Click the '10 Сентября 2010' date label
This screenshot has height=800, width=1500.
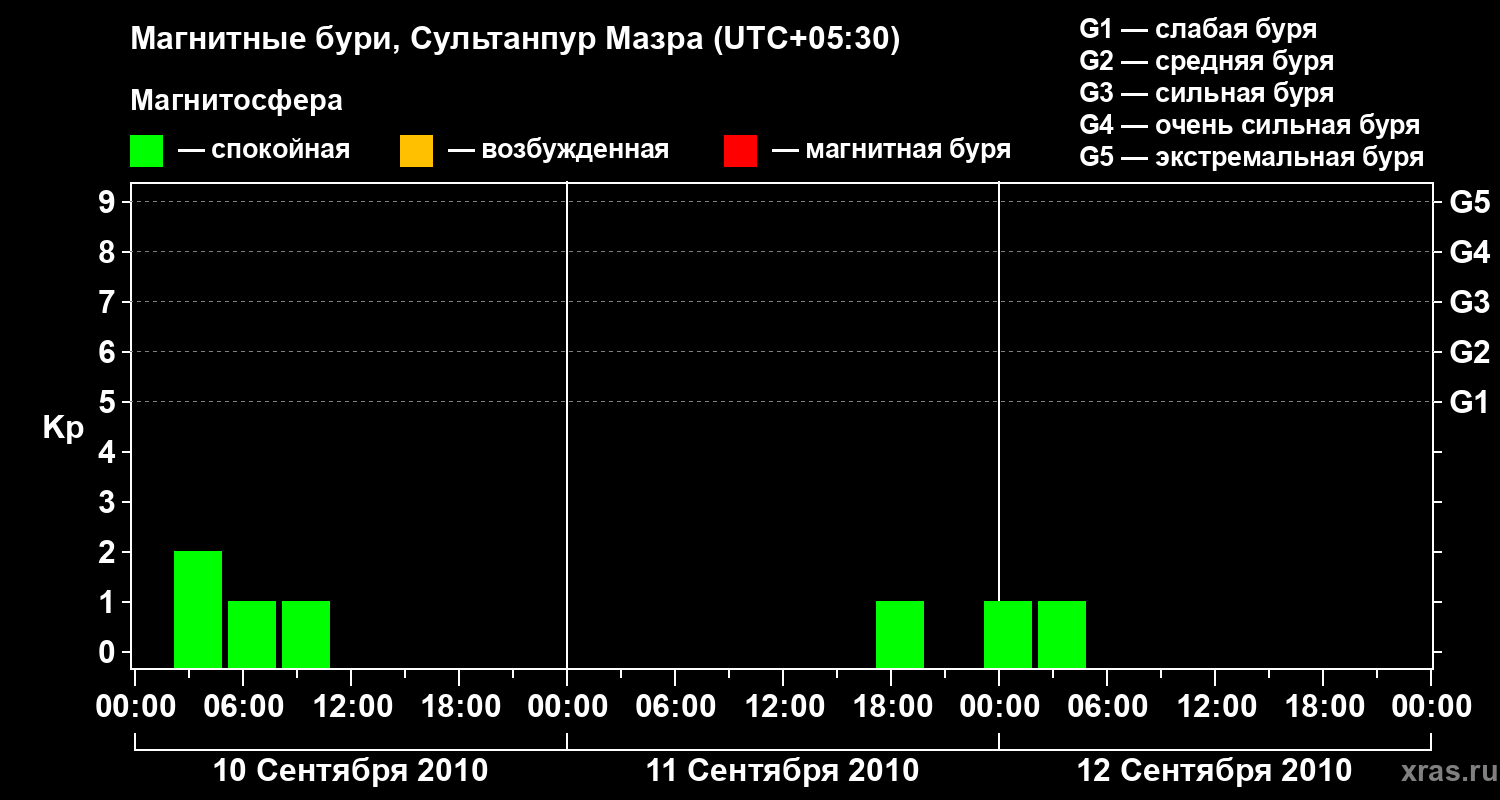click(351, 771)
